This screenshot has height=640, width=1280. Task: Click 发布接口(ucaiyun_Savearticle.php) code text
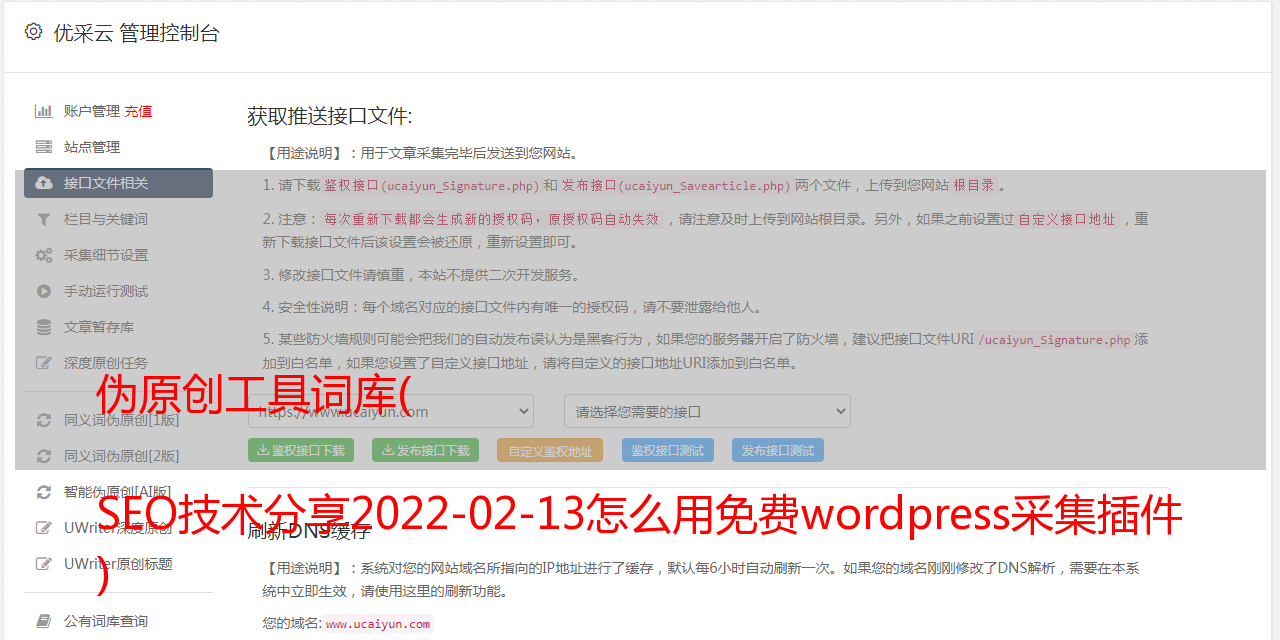pos(676,185)
